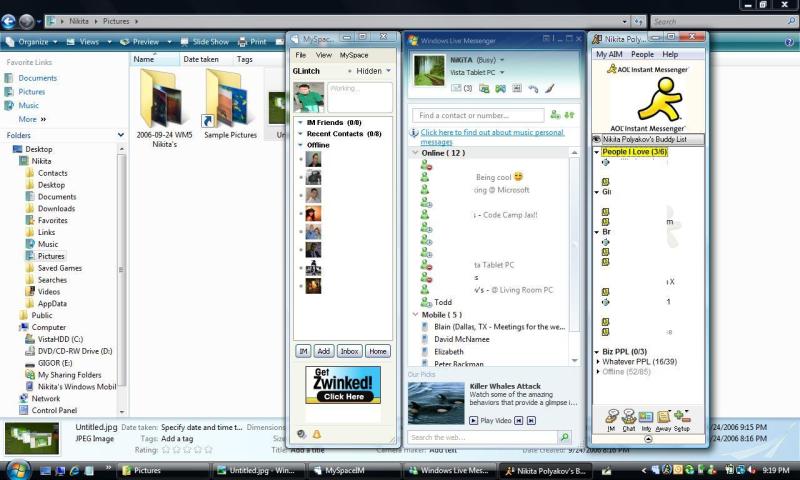Viewport: 800px width, 480px height.
Task: Select the Sample Pictures folder shortcut
Action: pyautogui.click(x=230, y=105)
